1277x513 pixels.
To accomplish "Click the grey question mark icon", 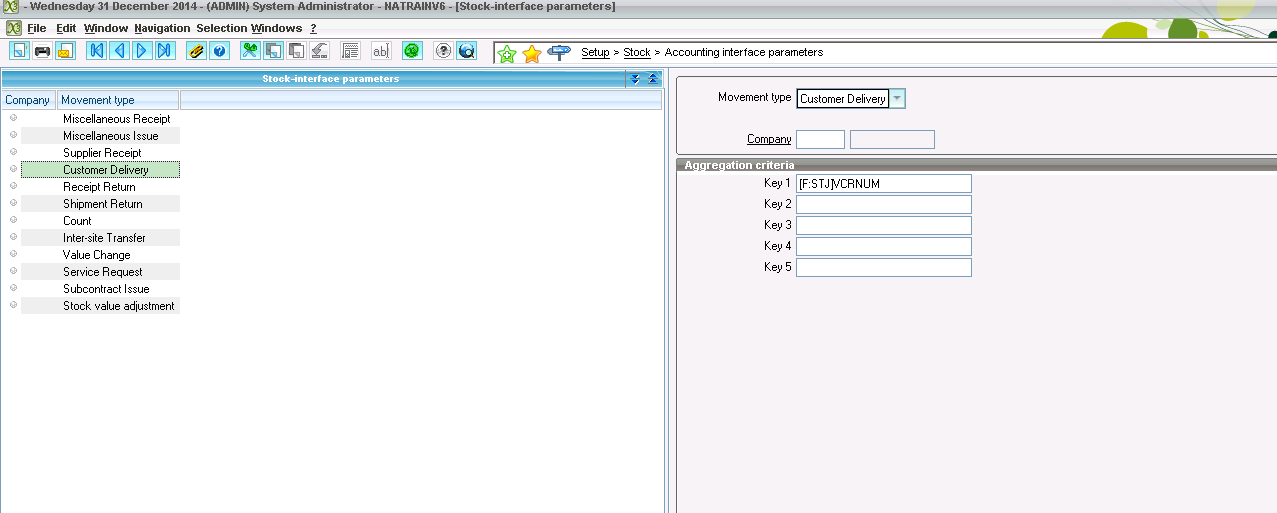I will click(443, 50).
